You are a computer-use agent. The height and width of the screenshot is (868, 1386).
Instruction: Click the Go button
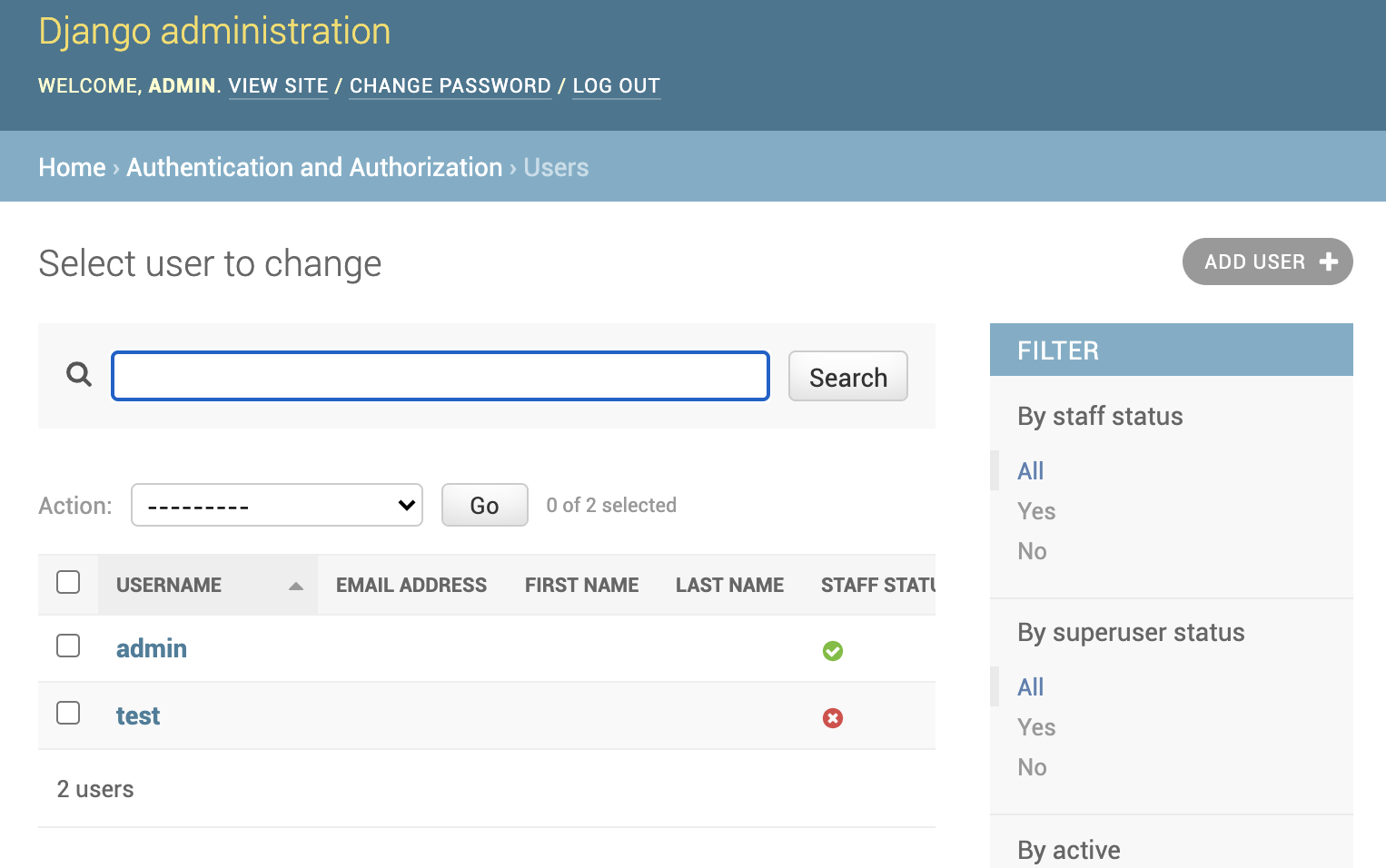click(485, 505)
